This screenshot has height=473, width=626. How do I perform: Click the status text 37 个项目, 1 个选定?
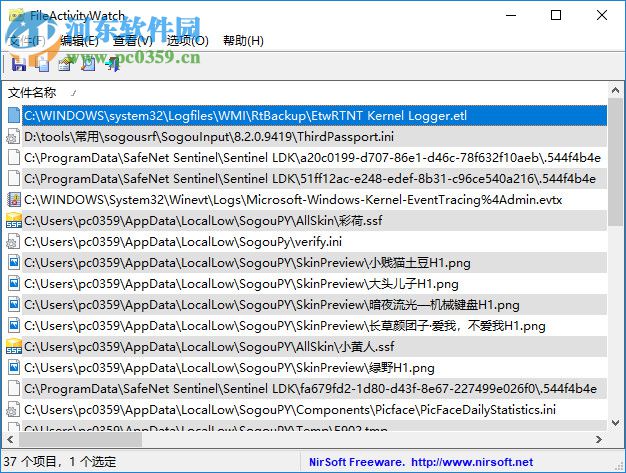pos(60,462)
